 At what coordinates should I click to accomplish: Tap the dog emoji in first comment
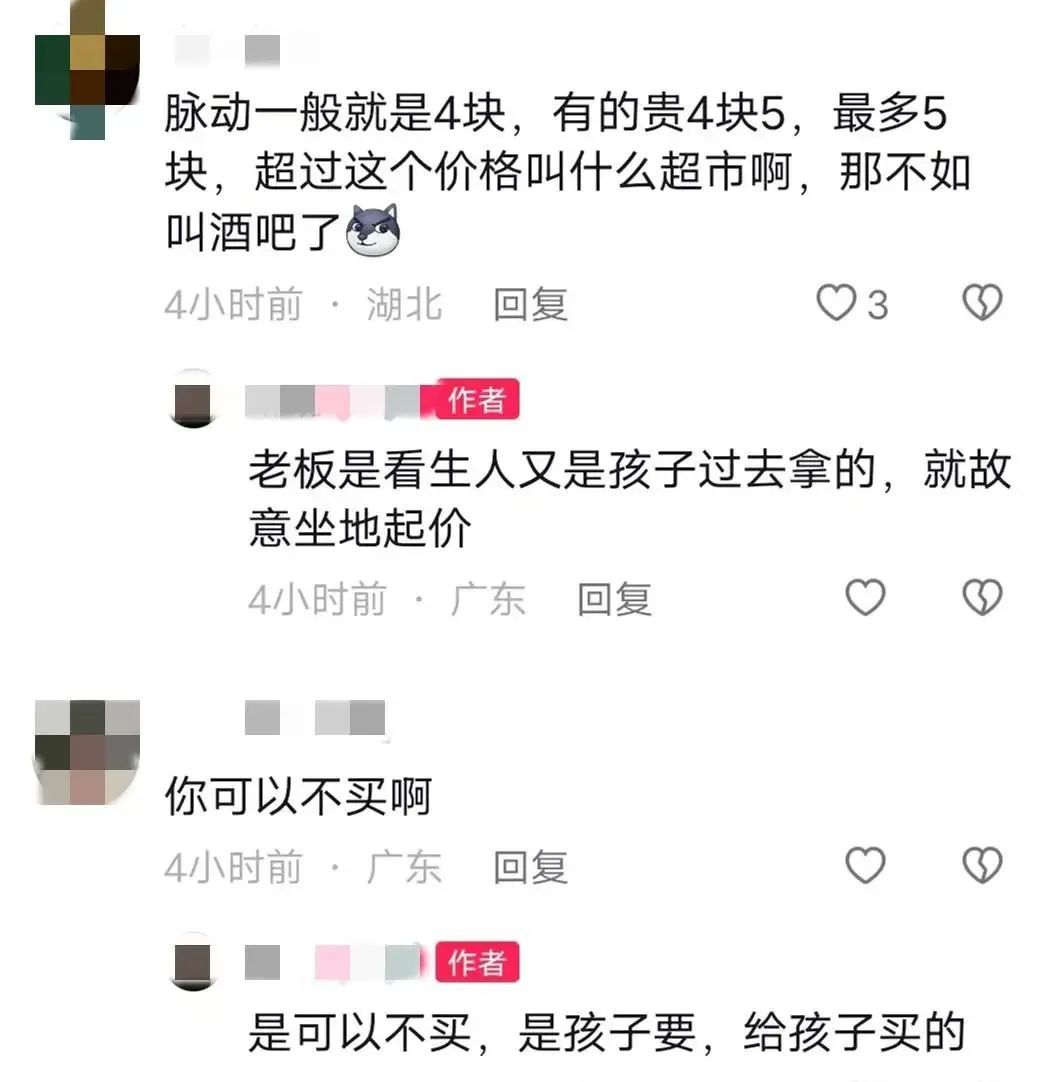click(x=373, y=230)
